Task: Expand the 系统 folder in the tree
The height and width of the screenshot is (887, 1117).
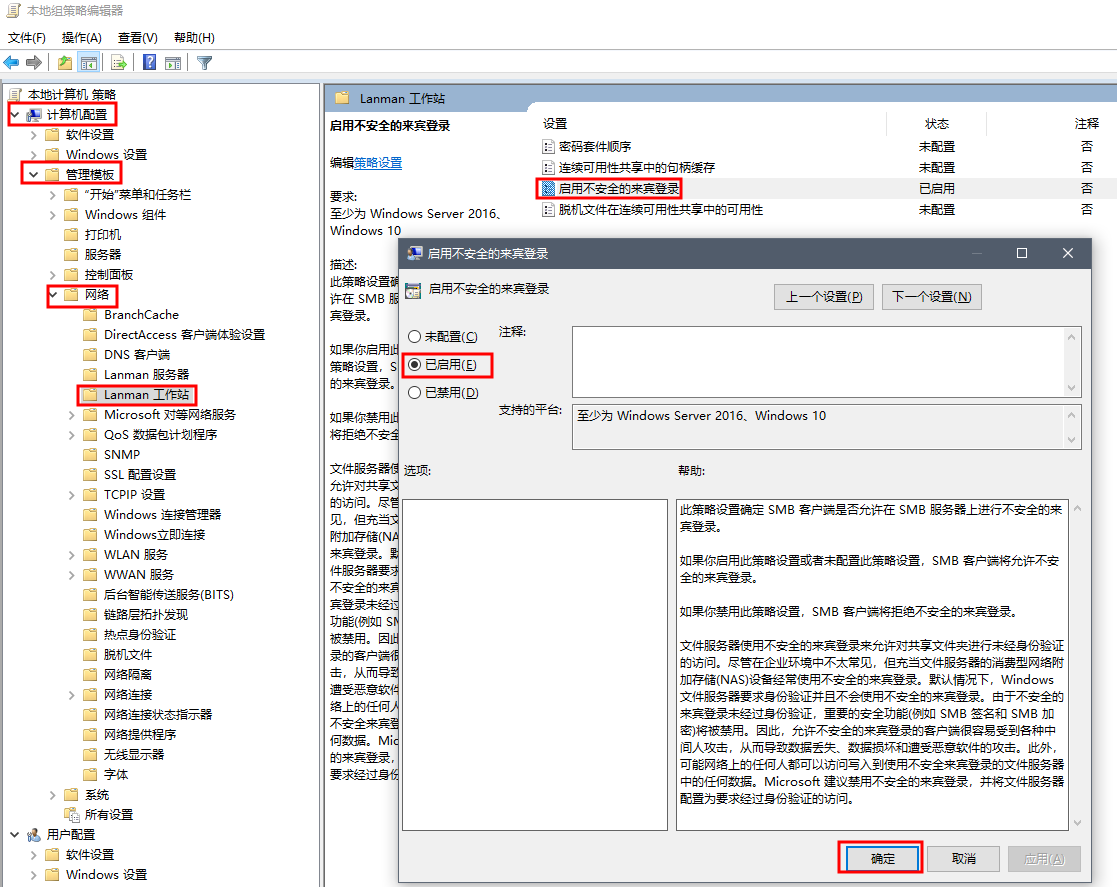Action: (x=53, y=795)
